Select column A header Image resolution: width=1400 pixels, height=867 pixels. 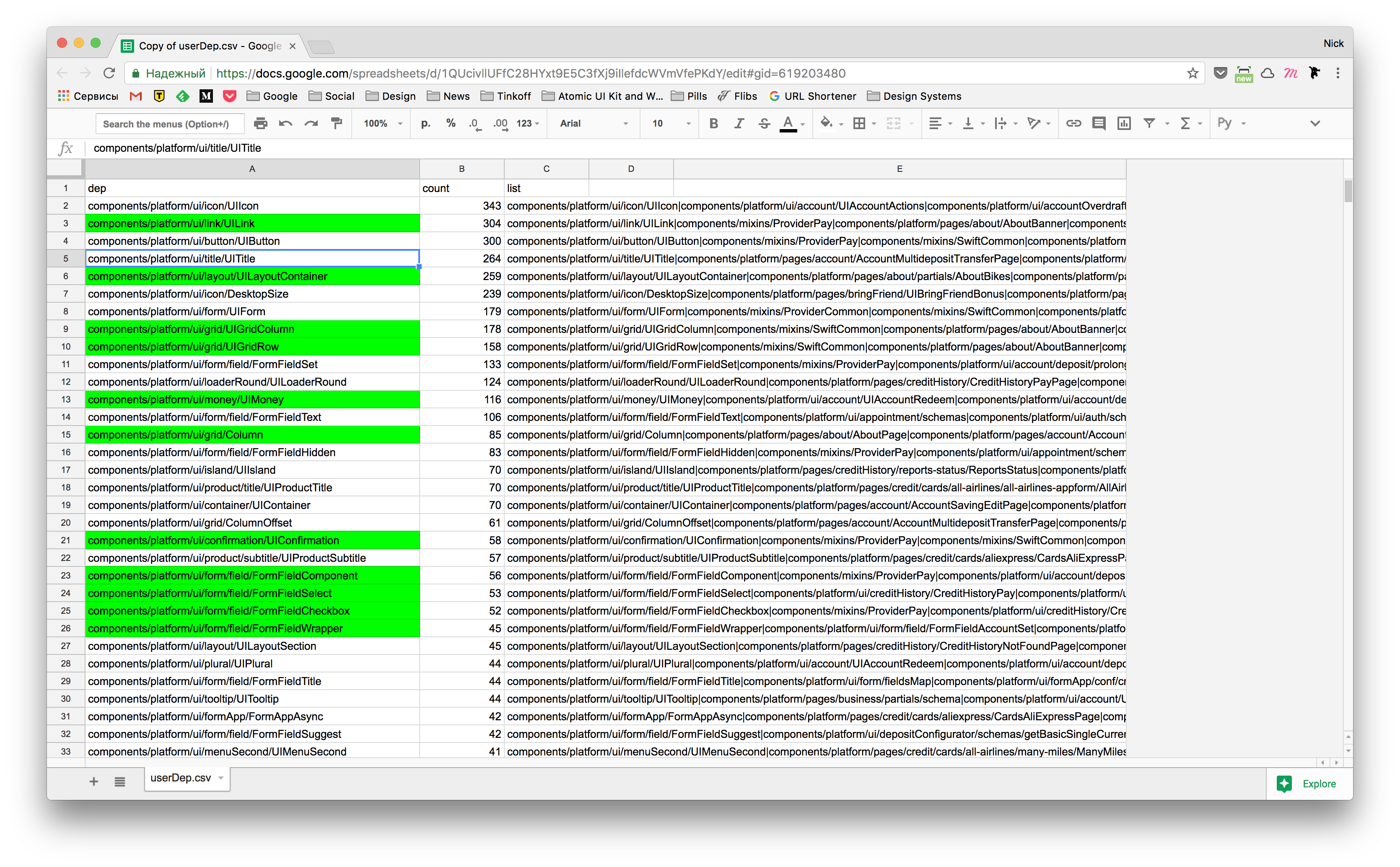point(252,169)
